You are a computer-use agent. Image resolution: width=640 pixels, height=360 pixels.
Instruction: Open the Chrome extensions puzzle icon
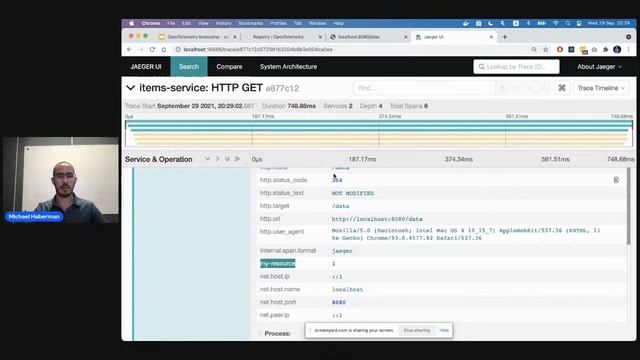(x=606, y=49)
